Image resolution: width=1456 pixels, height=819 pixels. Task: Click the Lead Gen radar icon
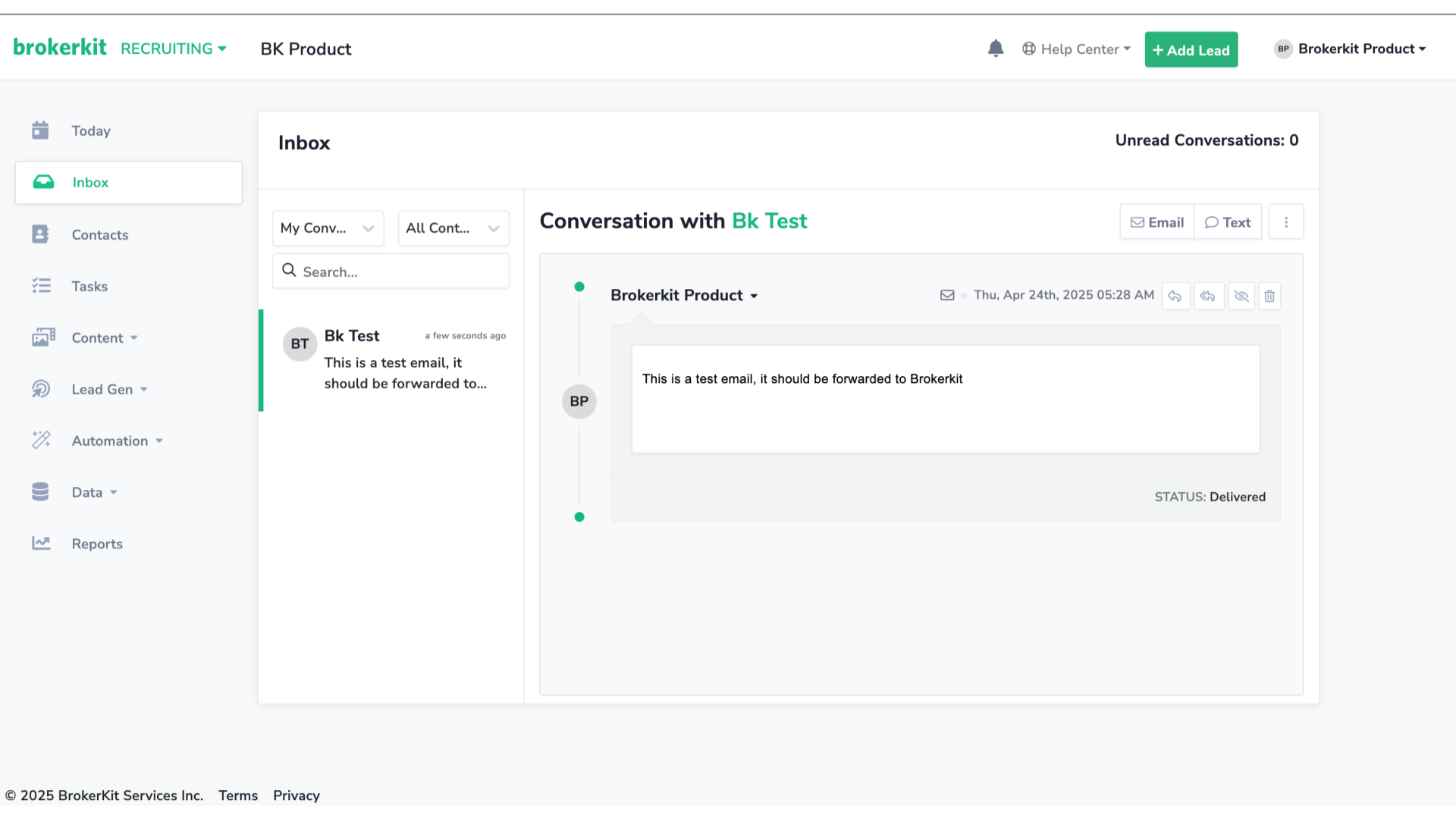point(41,389)
